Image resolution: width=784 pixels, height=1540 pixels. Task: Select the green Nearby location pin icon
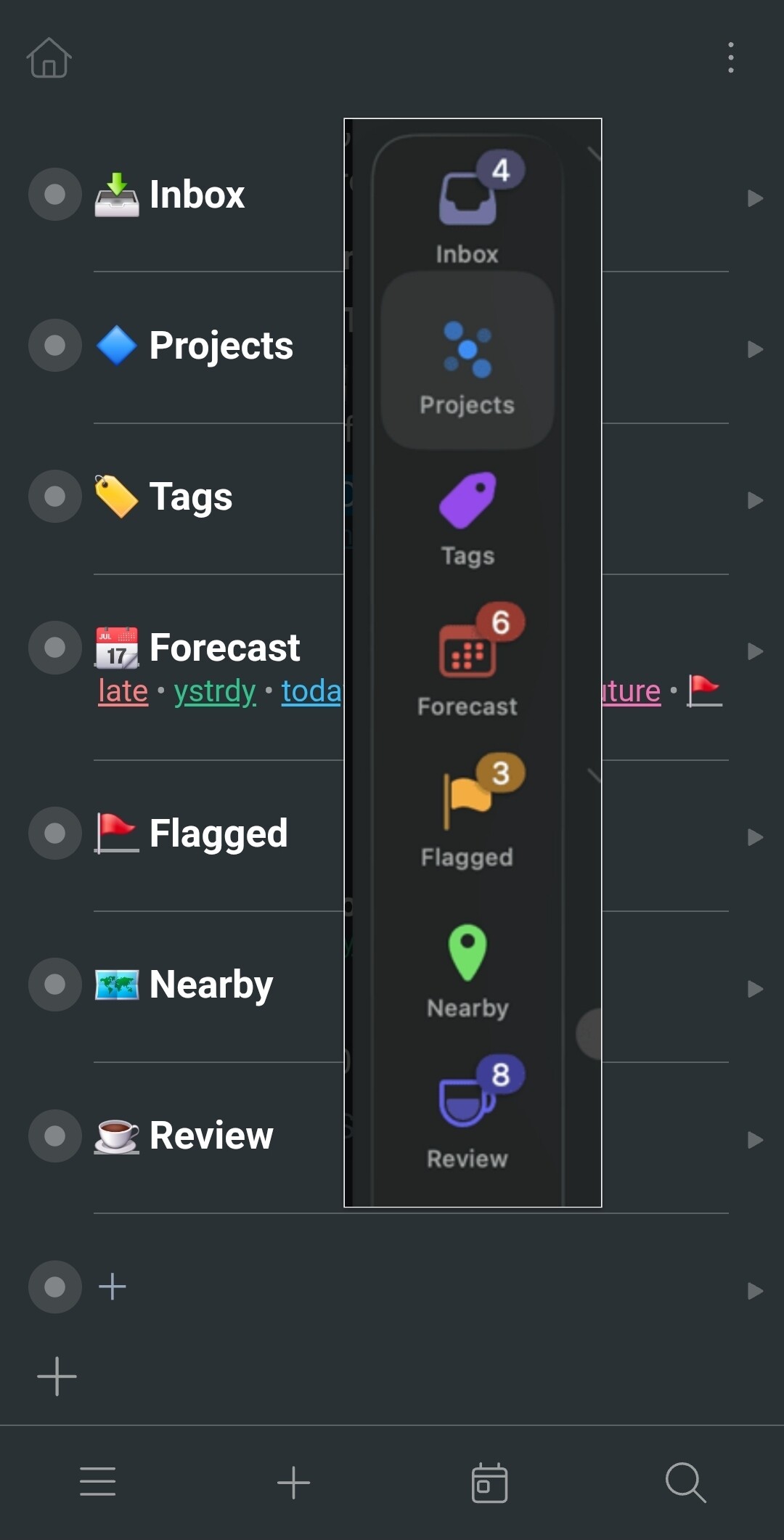467,952
